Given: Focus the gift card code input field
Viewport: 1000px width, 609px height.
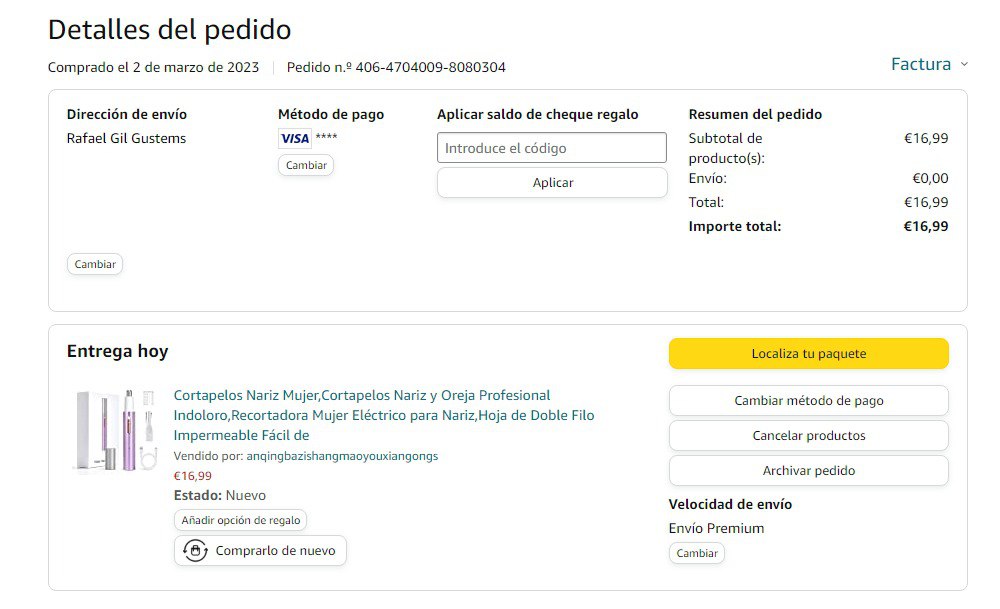Looking at the screenshot, I should click(x=551, y=148).
